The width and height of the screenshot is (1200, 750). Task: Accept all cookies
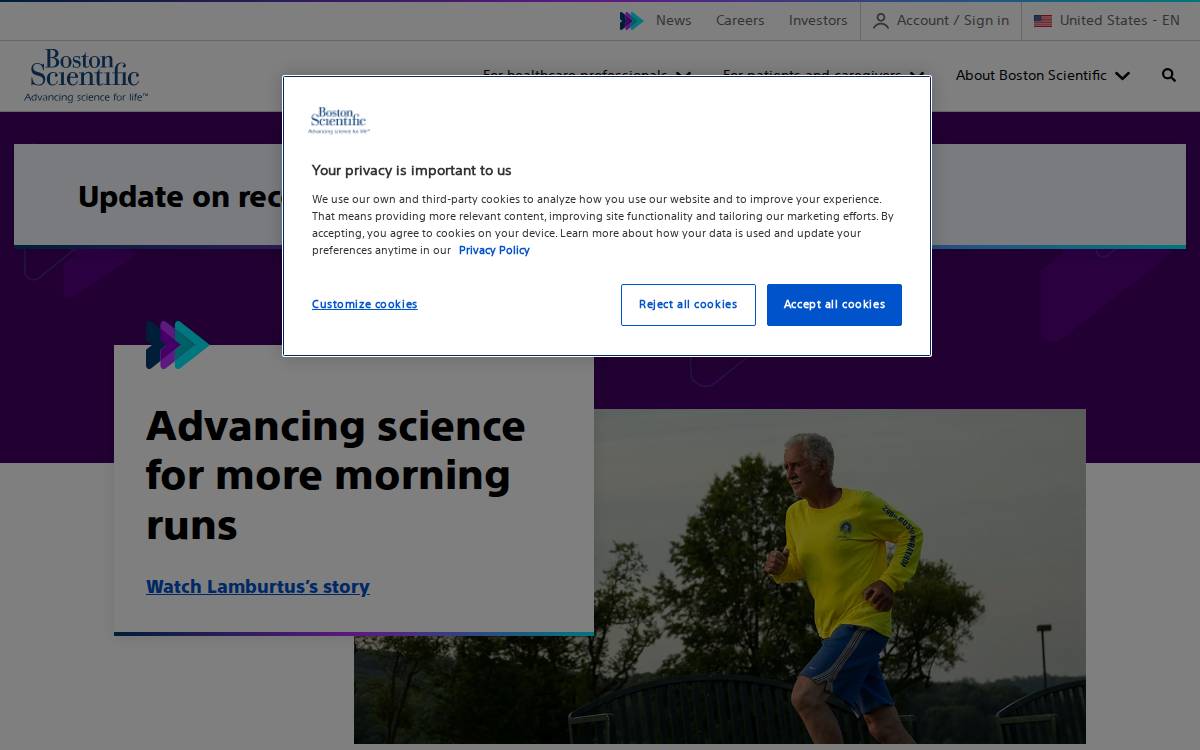coord(834,305)
